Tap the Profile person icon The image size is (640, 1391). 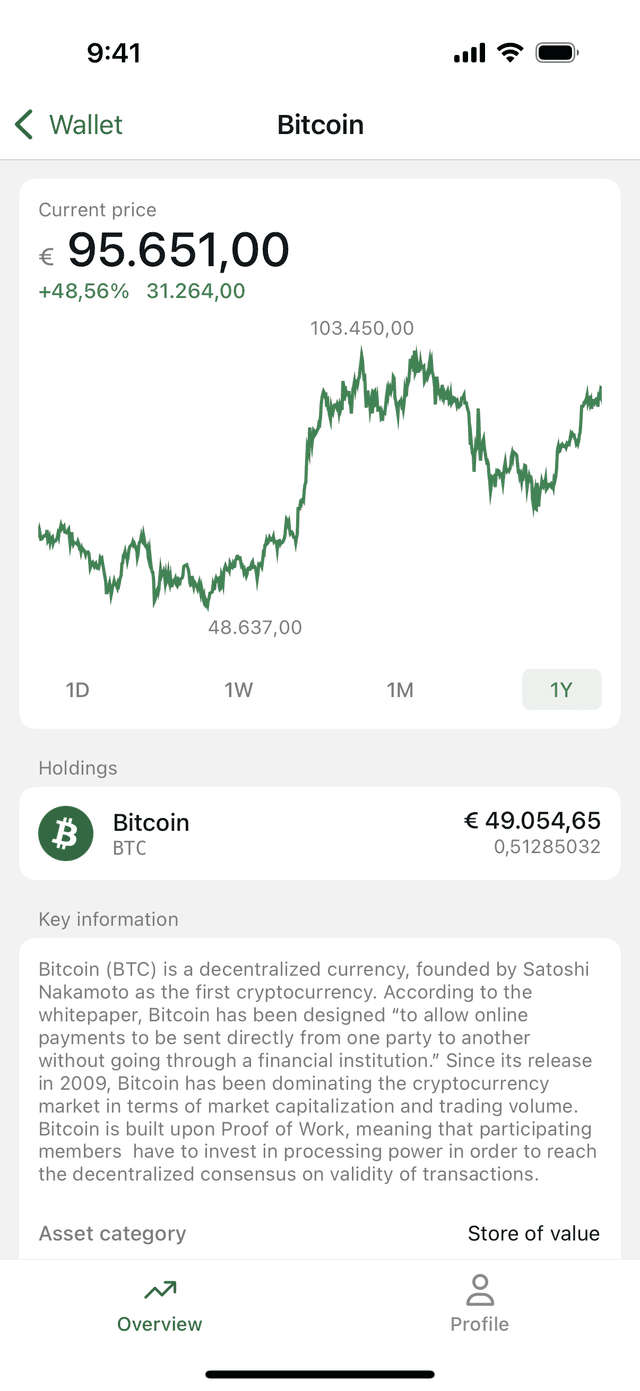coord(480,1290)
